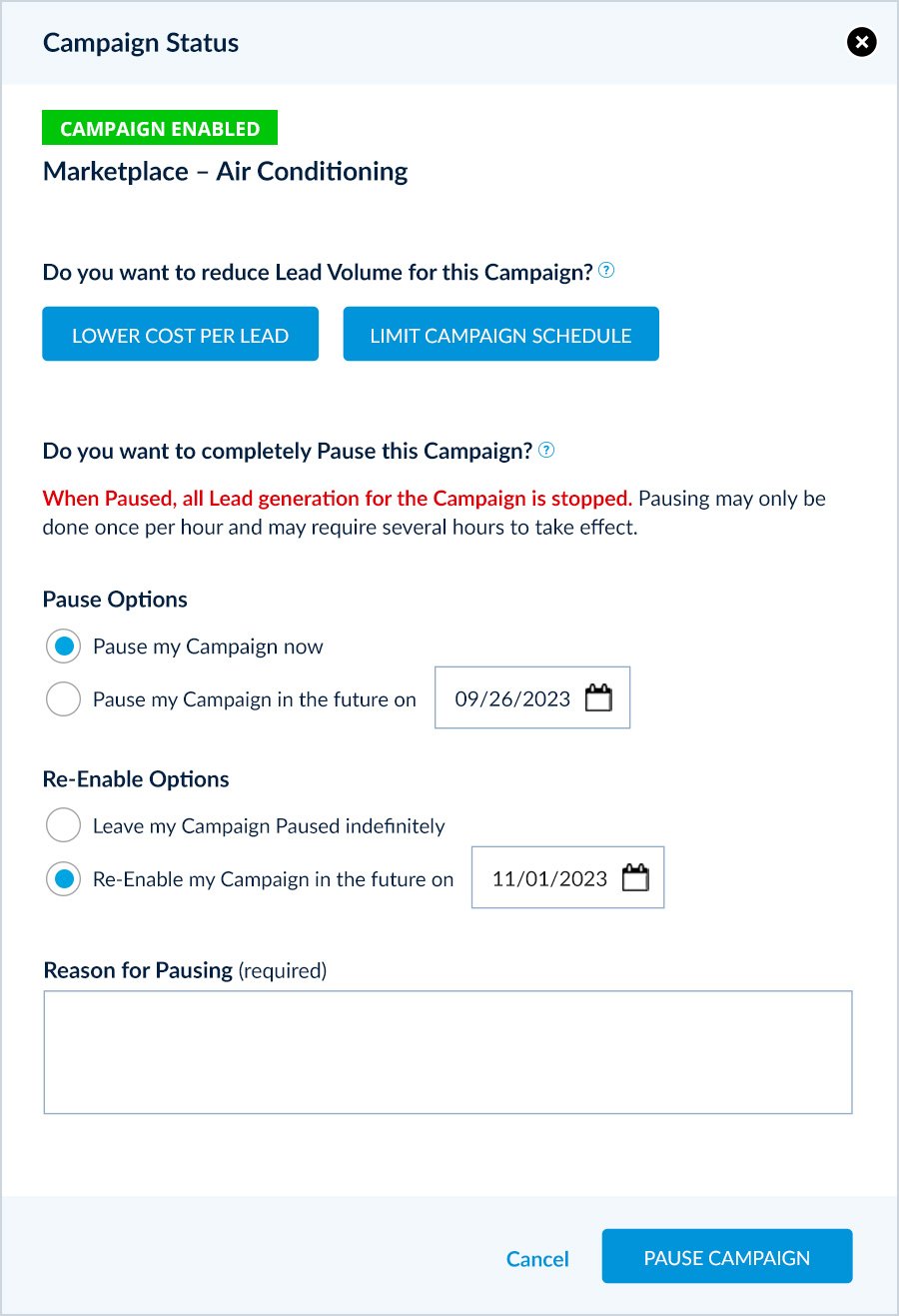
Task: Click the calendar icon next to 09/26/2023
Action: tap(598, 696)
